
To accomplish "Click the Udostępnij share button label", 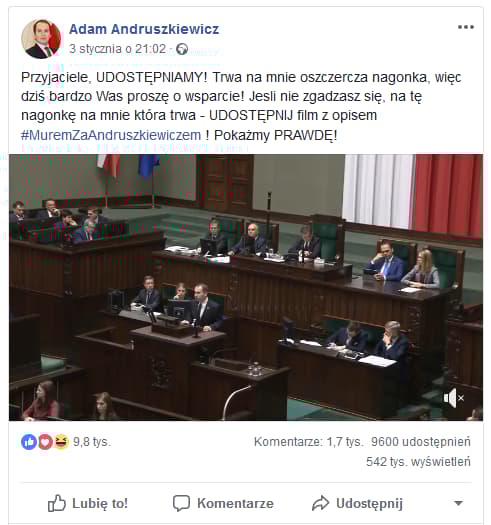I will coord(369,503).
